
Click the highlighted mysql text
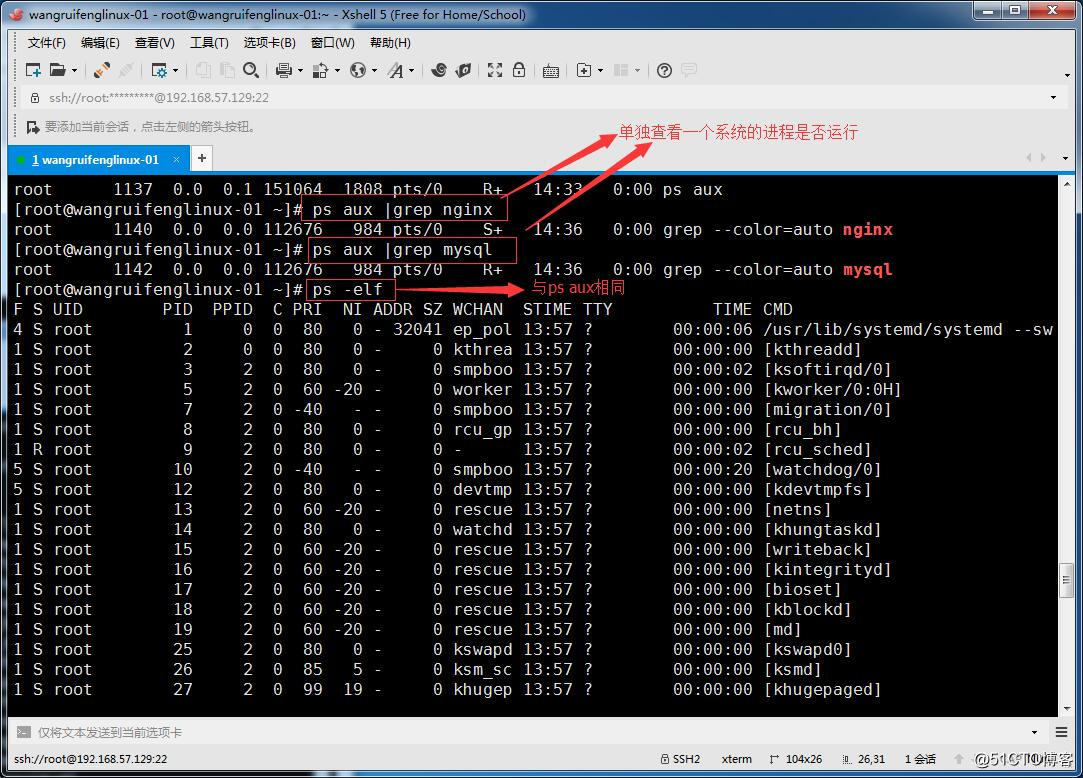click(x=868, y=269)
